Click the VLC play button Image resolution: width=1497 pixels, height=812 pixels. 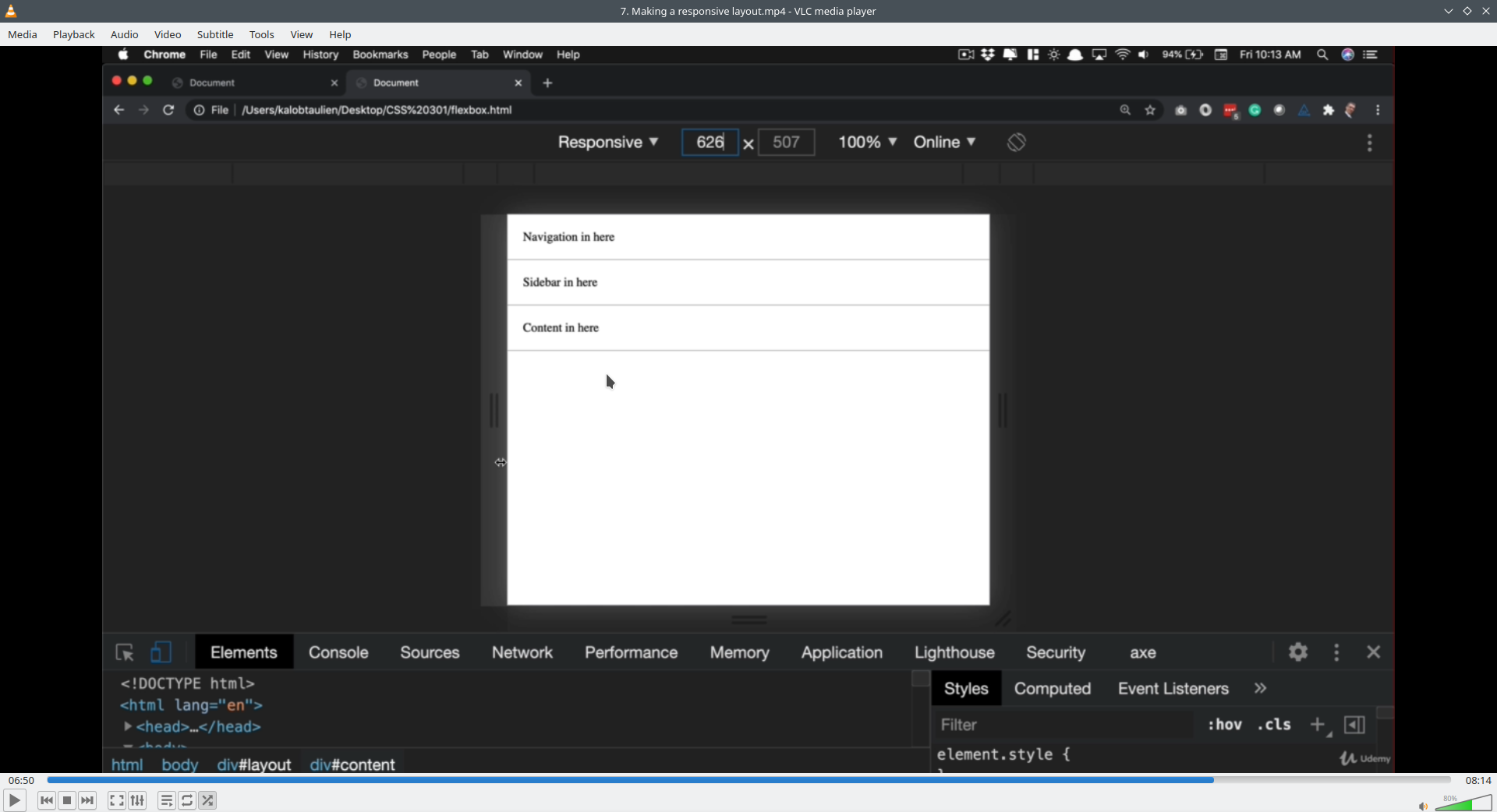[x=14, y=800]
